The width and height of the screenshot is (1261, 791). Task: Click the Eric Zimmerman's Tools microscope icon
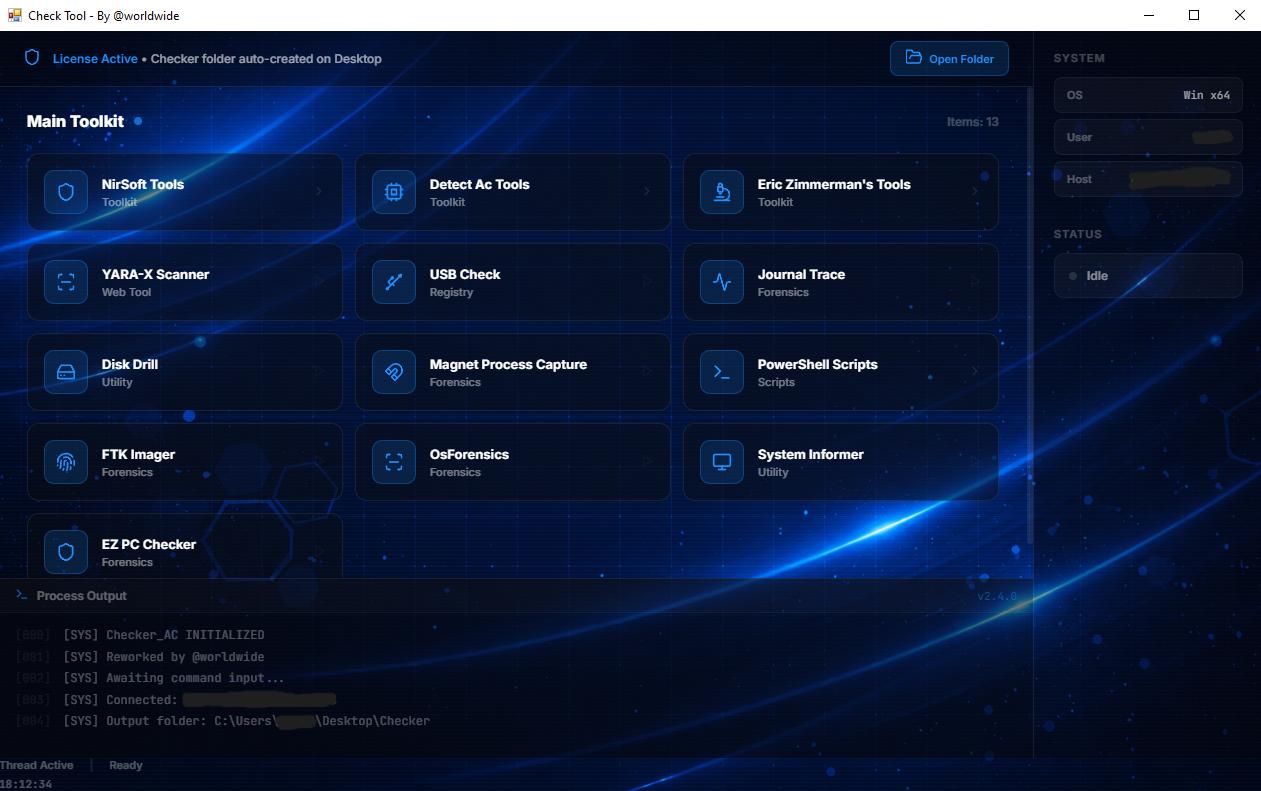tap(722, 192)
